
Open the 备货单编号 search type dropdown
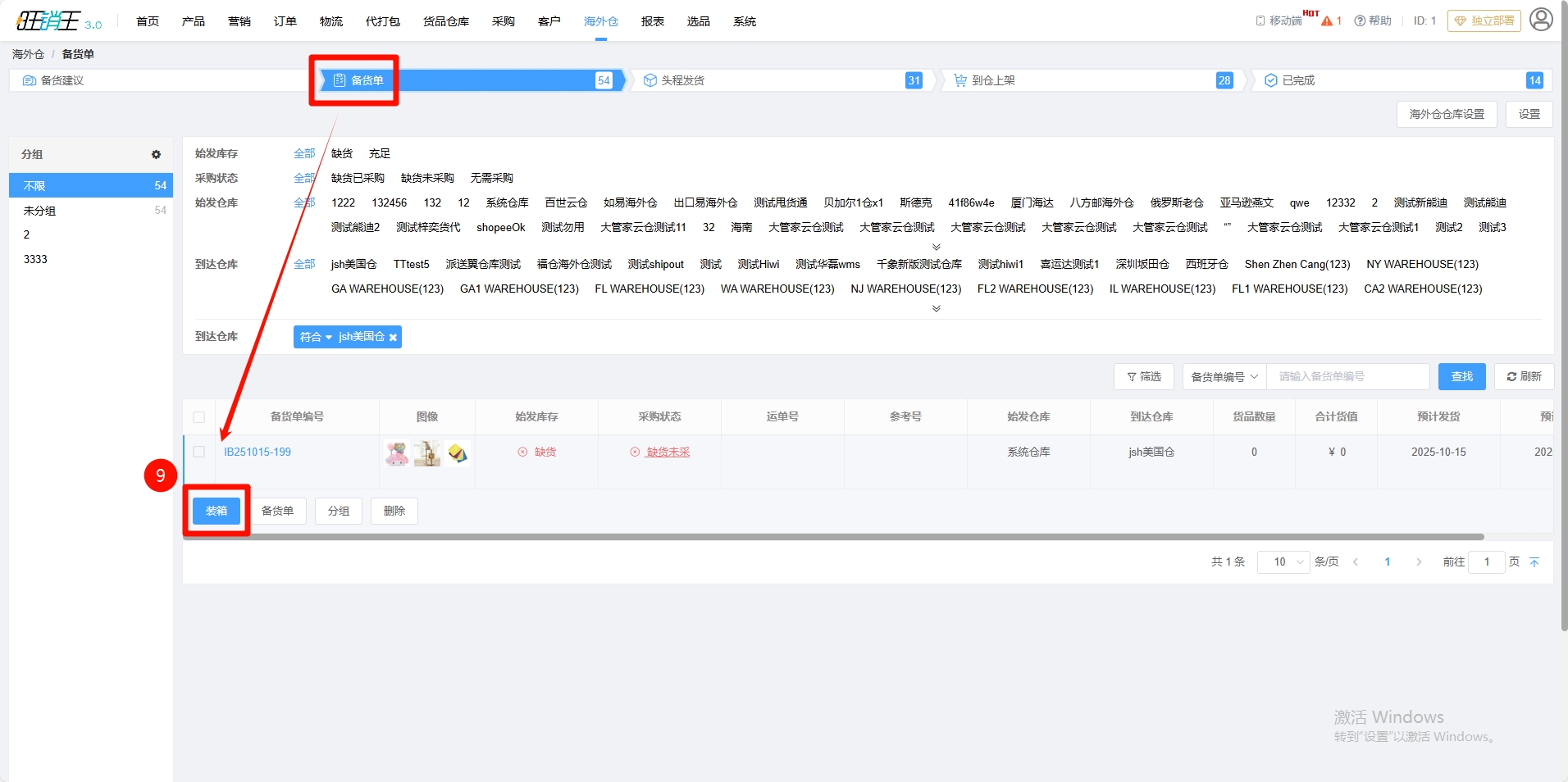tap(1224, 377)
